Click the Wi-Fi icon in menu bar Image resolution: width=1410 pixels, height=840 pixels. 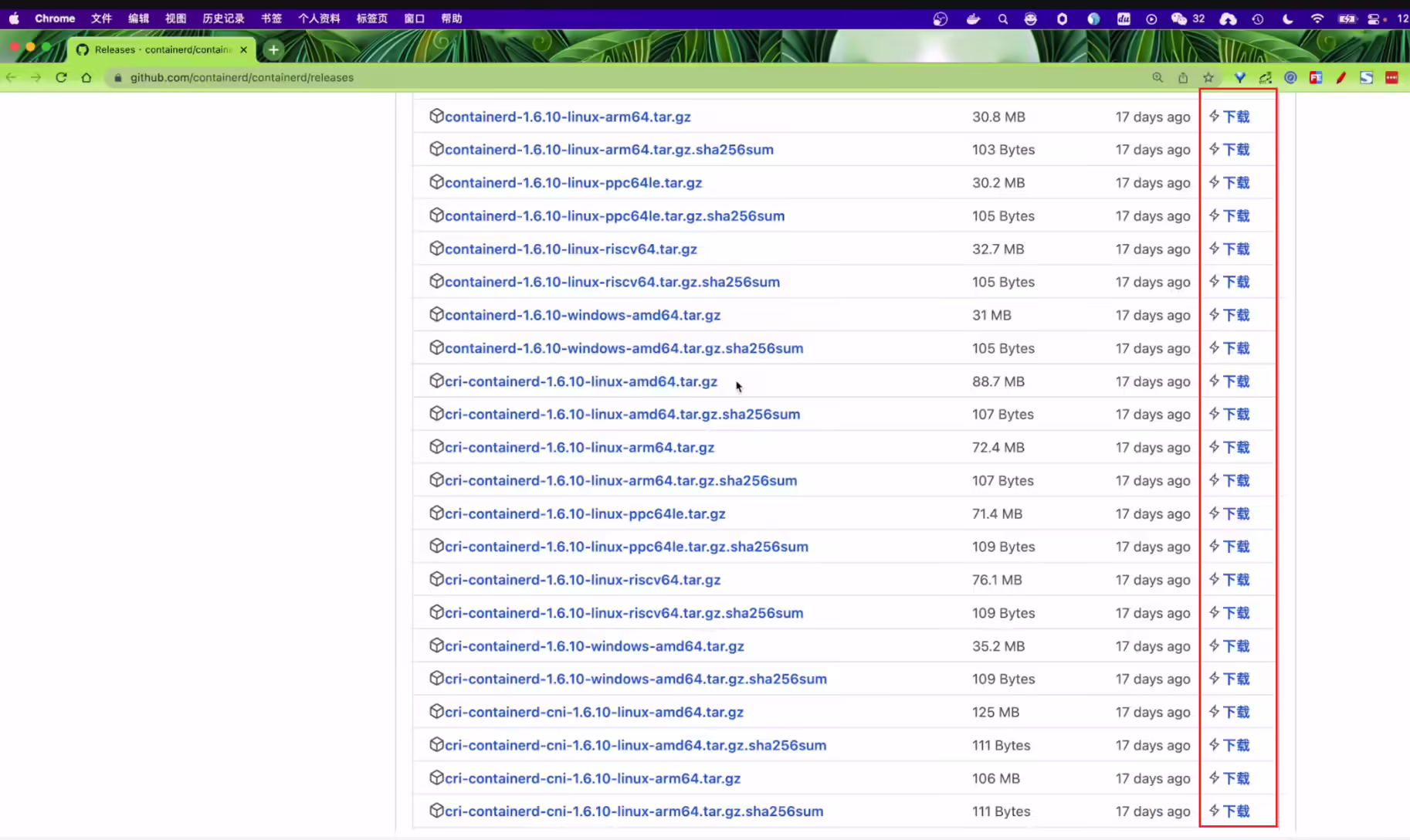click(x=1317, y=19)
